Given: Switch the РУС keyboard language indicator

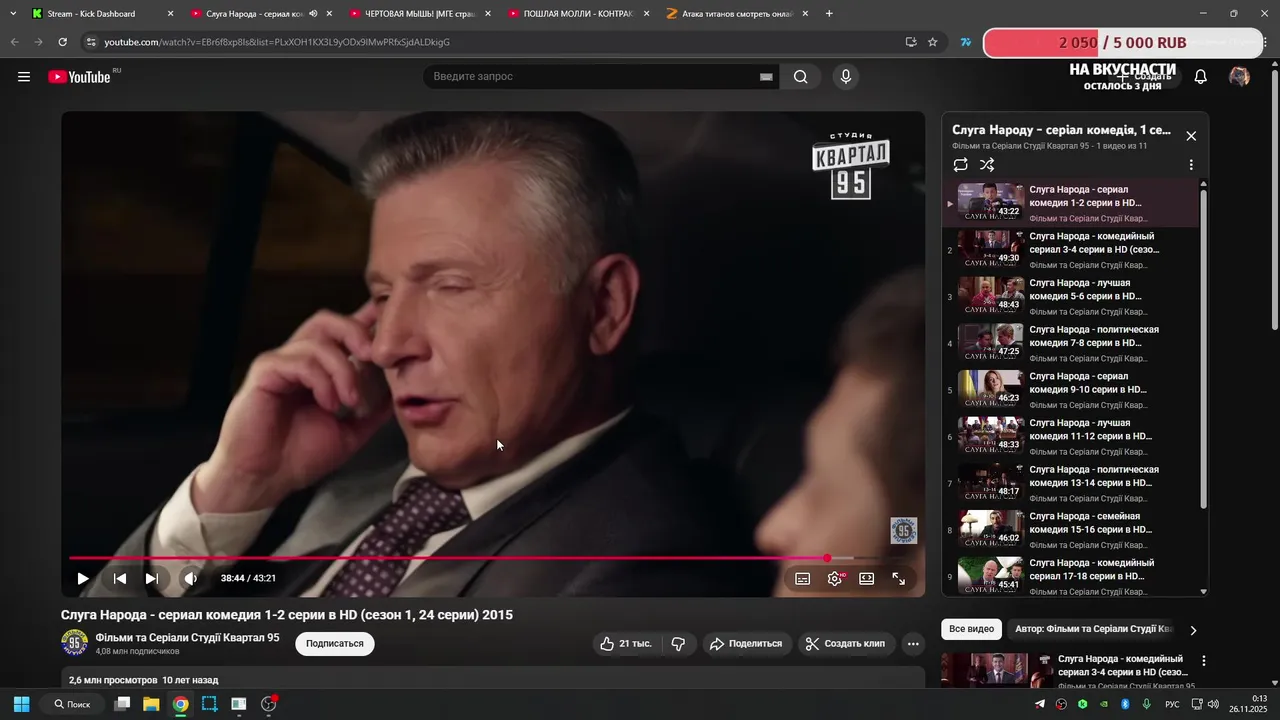Looking at the screenshot, I should (x=1172, y=704).
